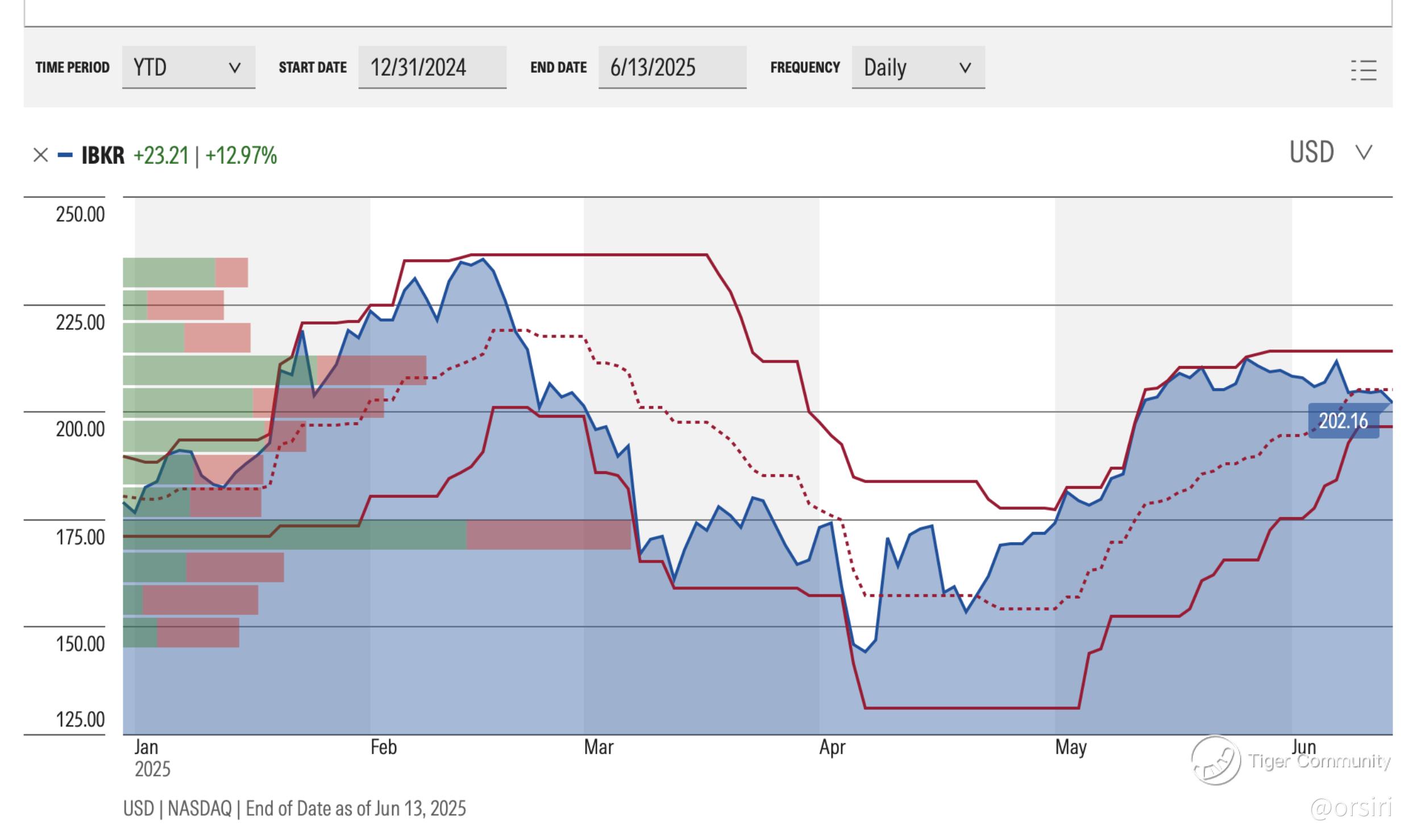Remove the IBKR series with X icon
1421x840 pixels.
click(40, 155)
